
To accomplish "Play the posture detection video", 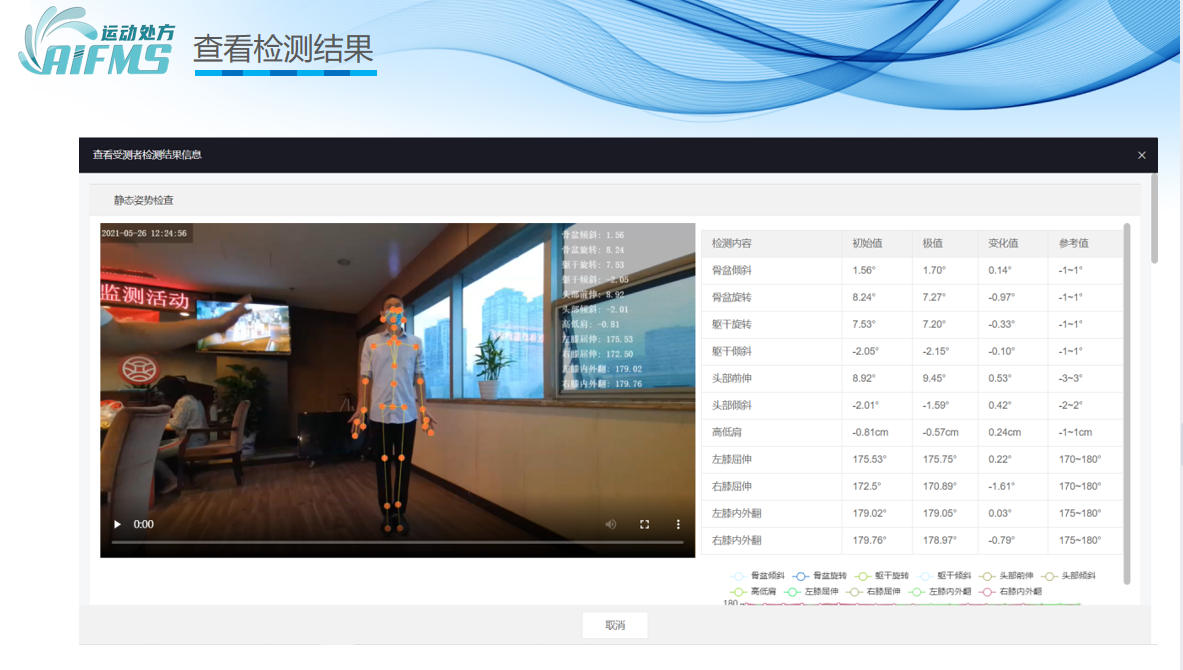I will (117, 524).
